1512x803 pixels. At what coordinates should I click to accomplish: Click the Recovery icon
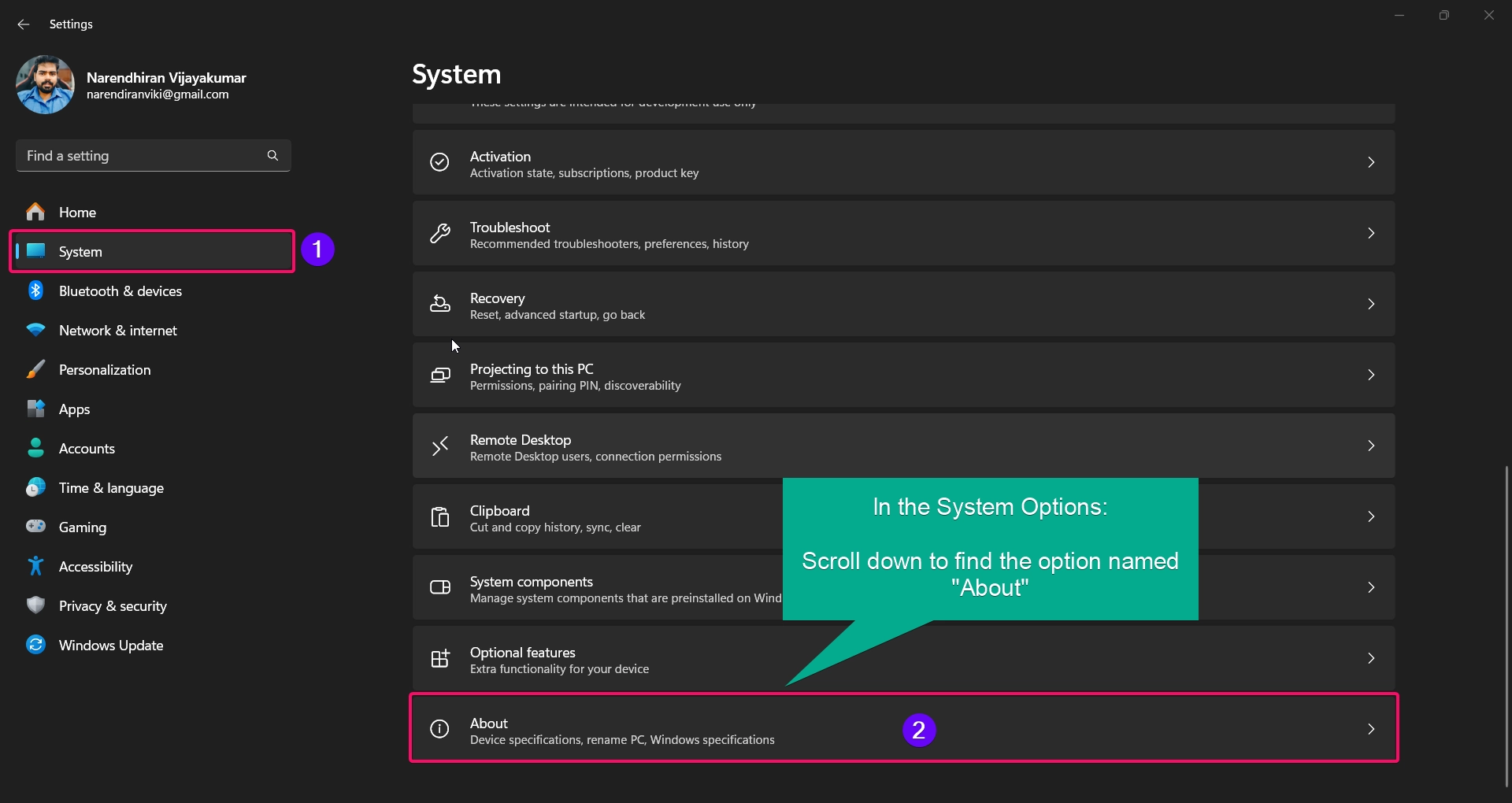pyautogui.click(x=439, y=304)
